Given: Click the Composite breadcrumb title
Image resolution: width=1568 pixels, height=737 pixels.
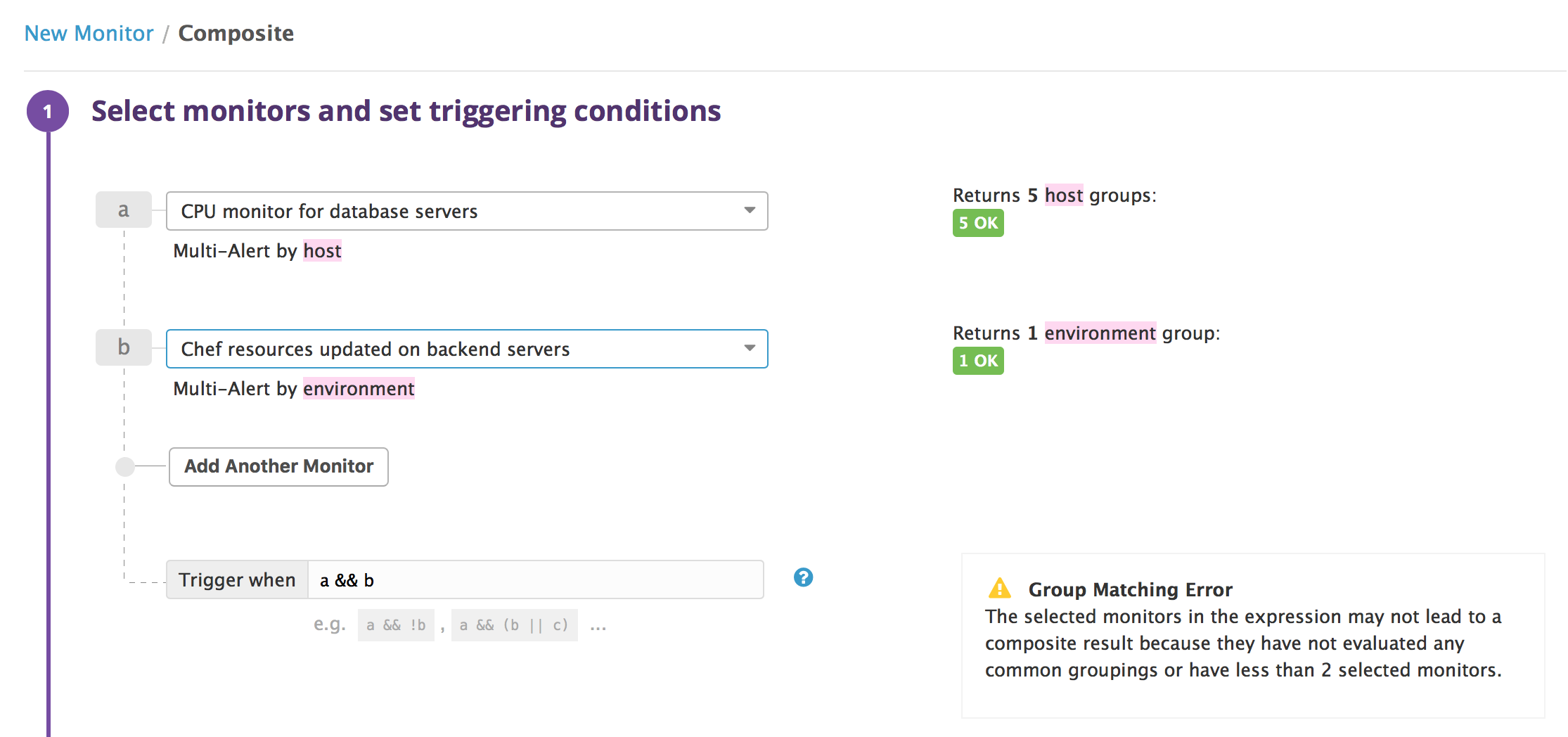Looking at the screenshot, I should coord(236,33).
